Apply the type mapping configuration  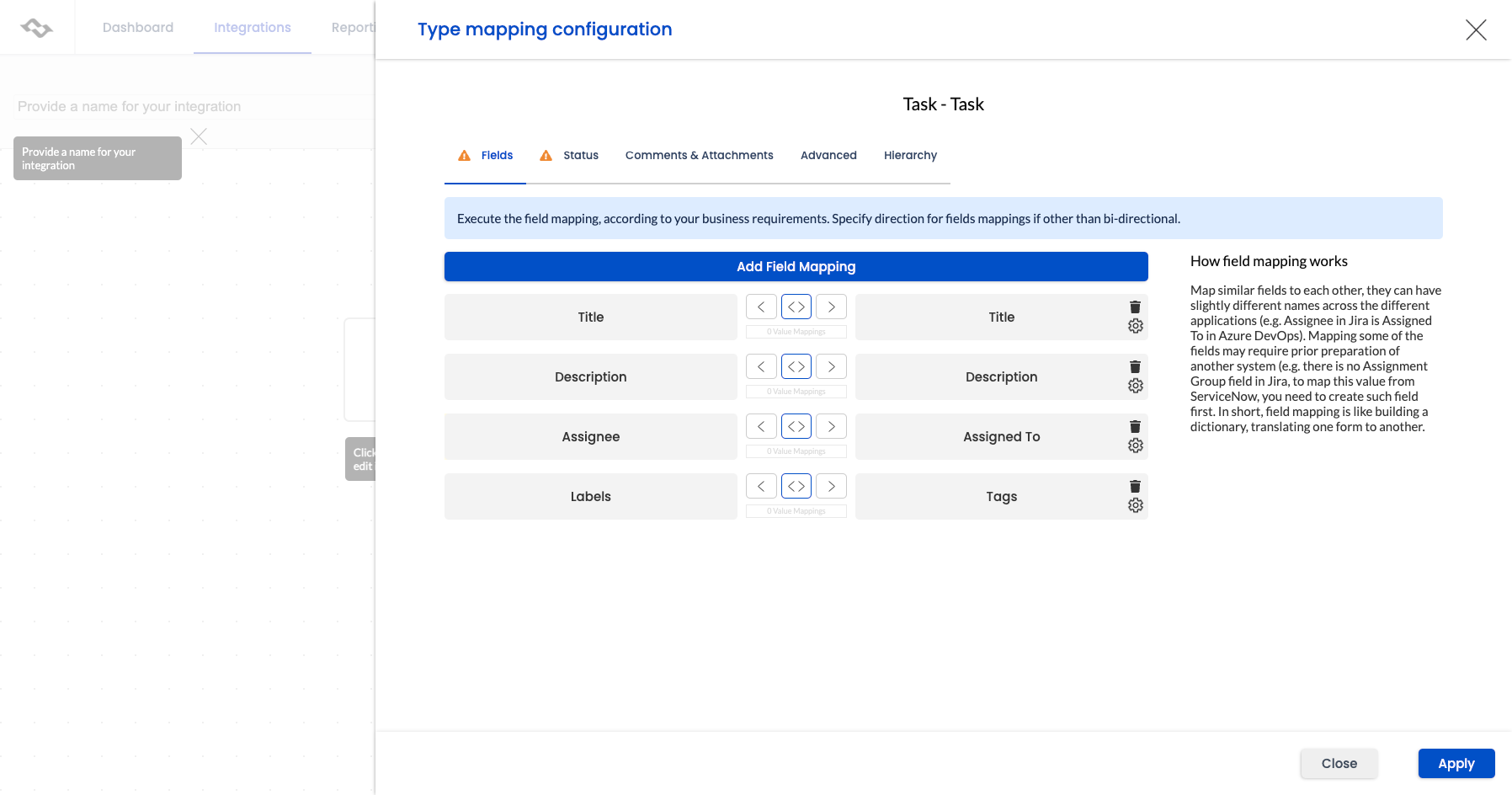[1456, 764]
